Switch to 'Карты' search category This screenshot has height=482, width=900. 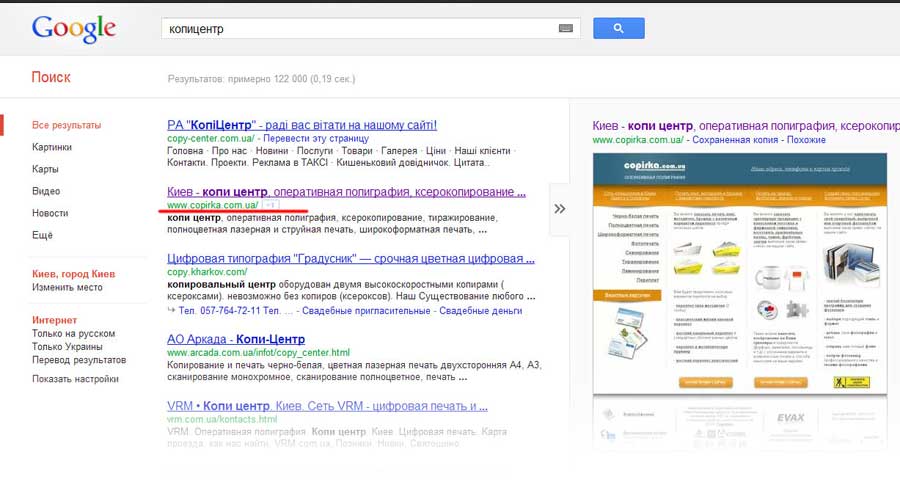(x=45, y=169)
